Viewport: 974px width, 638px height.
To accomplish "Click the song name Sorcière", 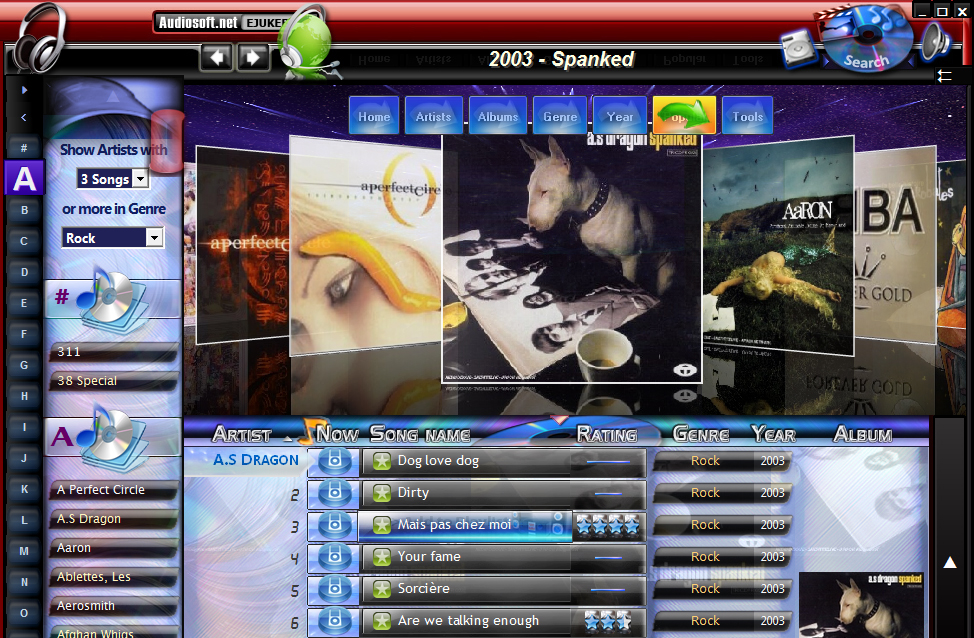I will pyautogui.click(x=424, y=588).
